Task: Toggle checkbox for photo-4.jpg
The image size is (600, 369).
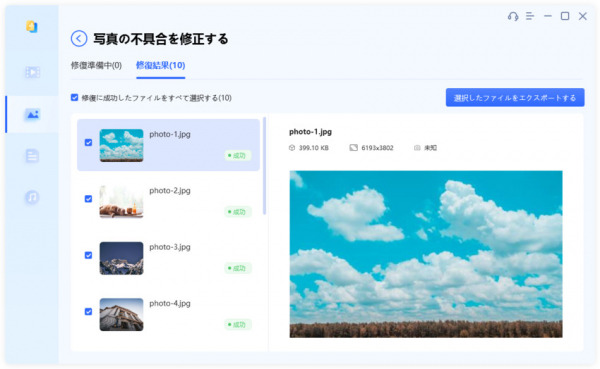Action: [88, 312]
